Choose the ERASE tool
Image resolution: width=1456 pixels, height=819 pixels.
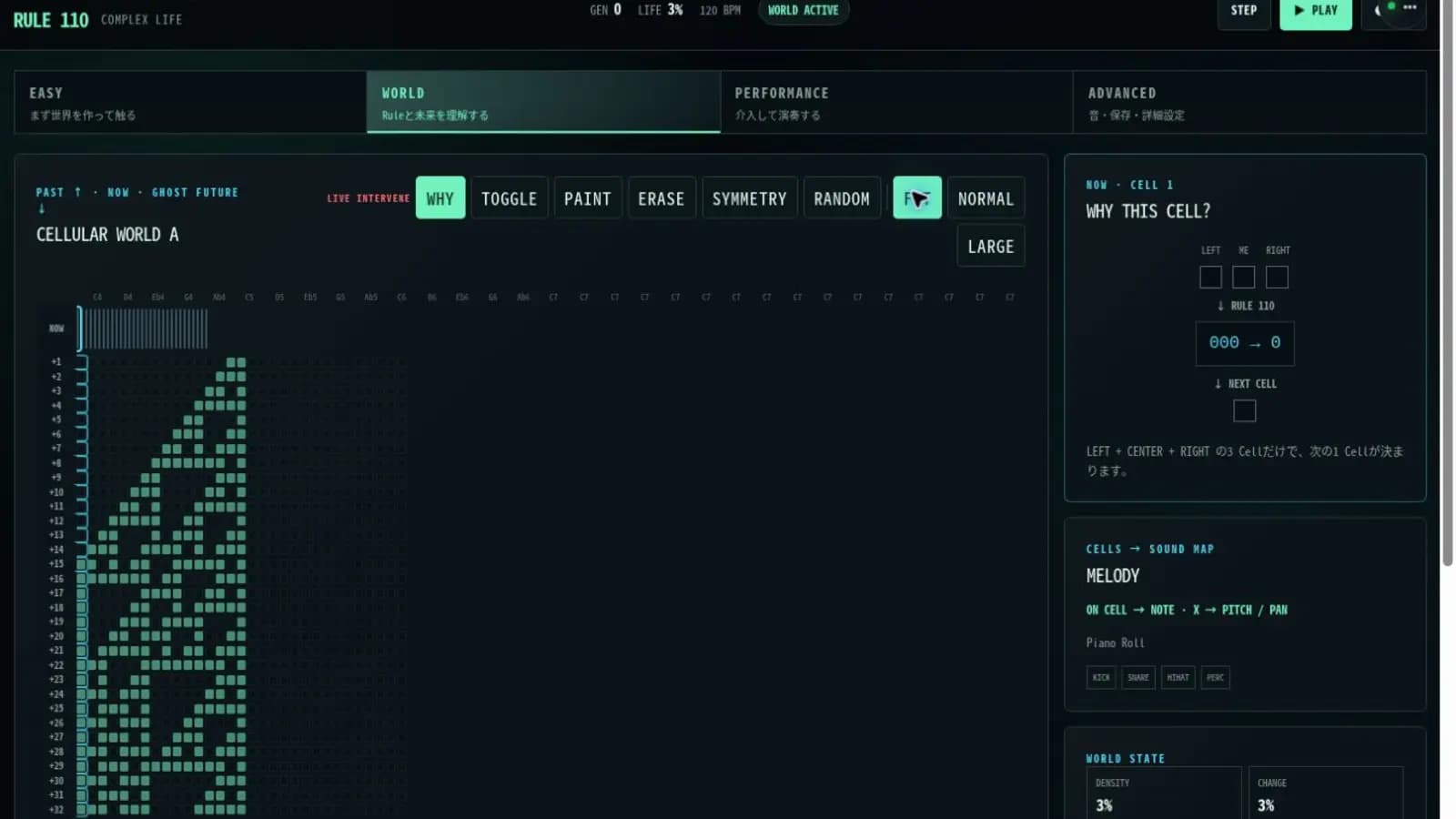point(661,198)
